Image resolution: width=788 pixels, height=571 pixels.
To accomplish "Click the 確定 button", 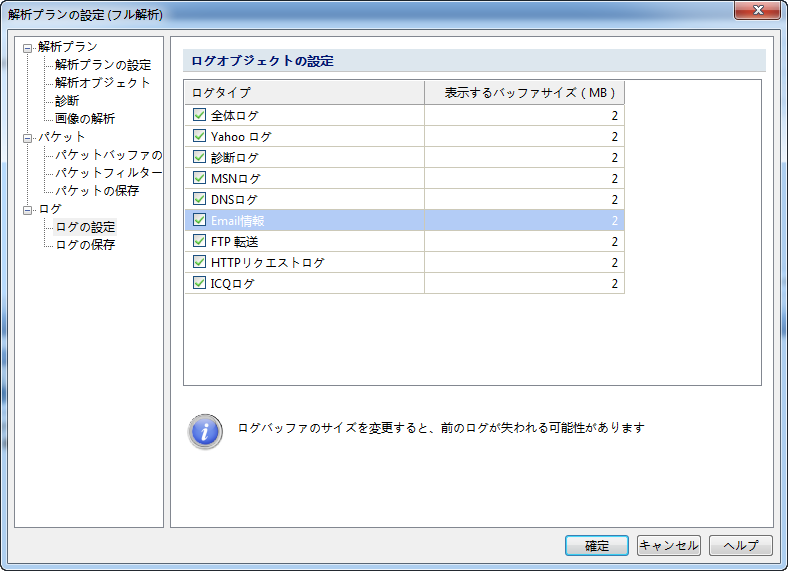I will click(597, 546).
